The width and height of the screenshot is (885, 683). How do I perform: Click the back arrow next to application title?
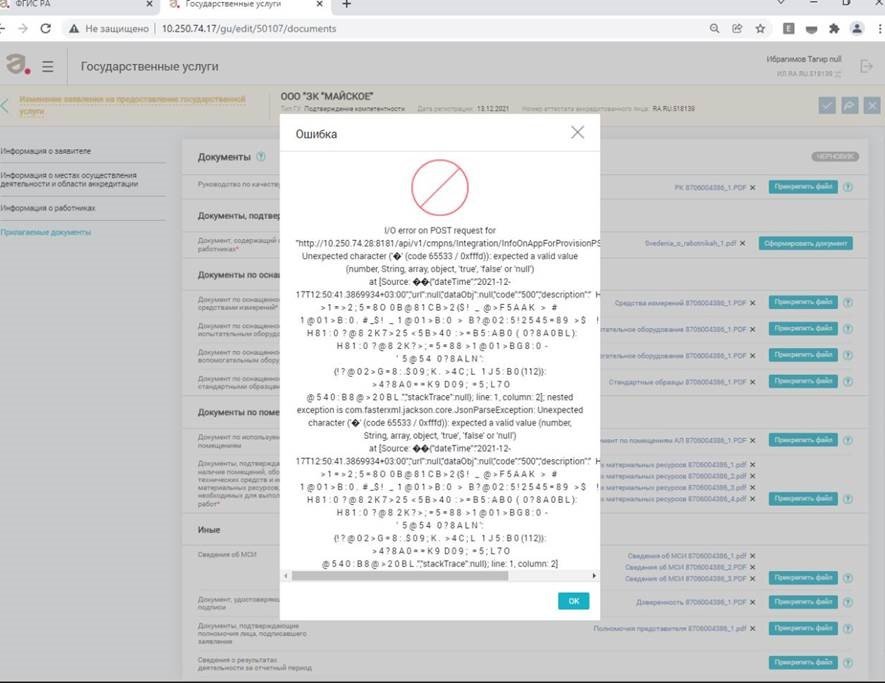(x=6, y=106)
